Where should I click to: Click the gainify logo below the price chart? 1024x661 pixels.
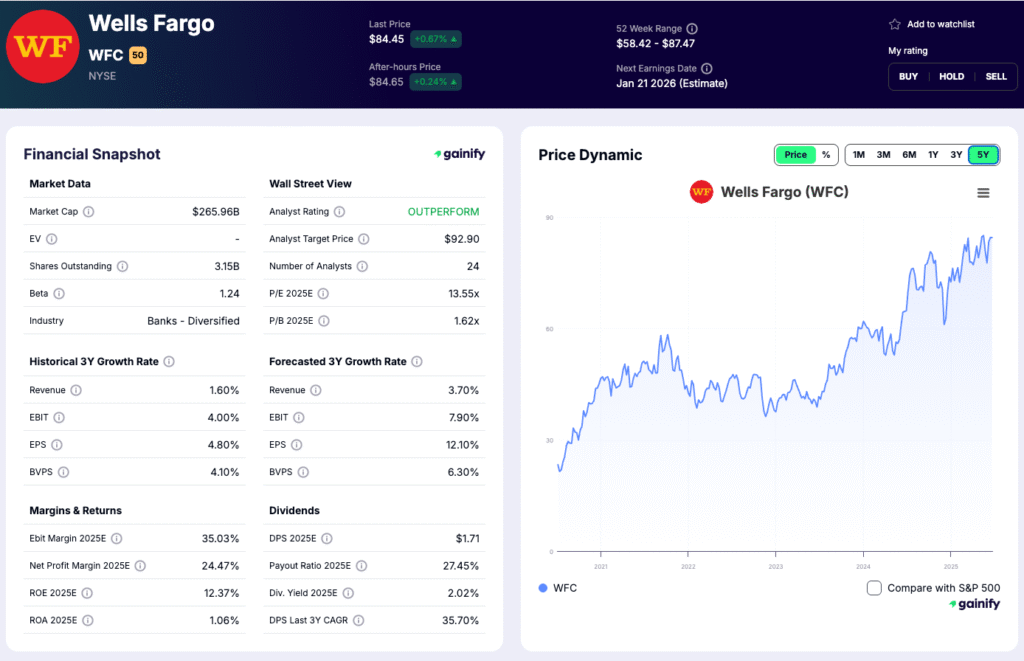click(973, 604)
